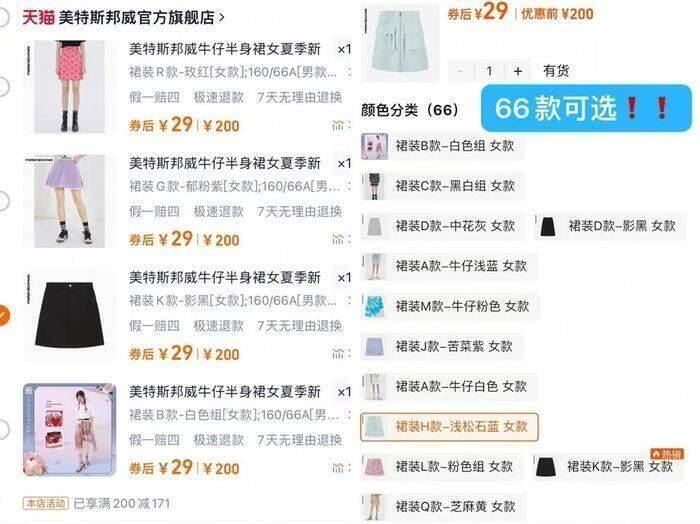Choose the hot-selling 裙装K款-影黑 女款
This screenshot has height=524, width=700.
tap(608, 466)
